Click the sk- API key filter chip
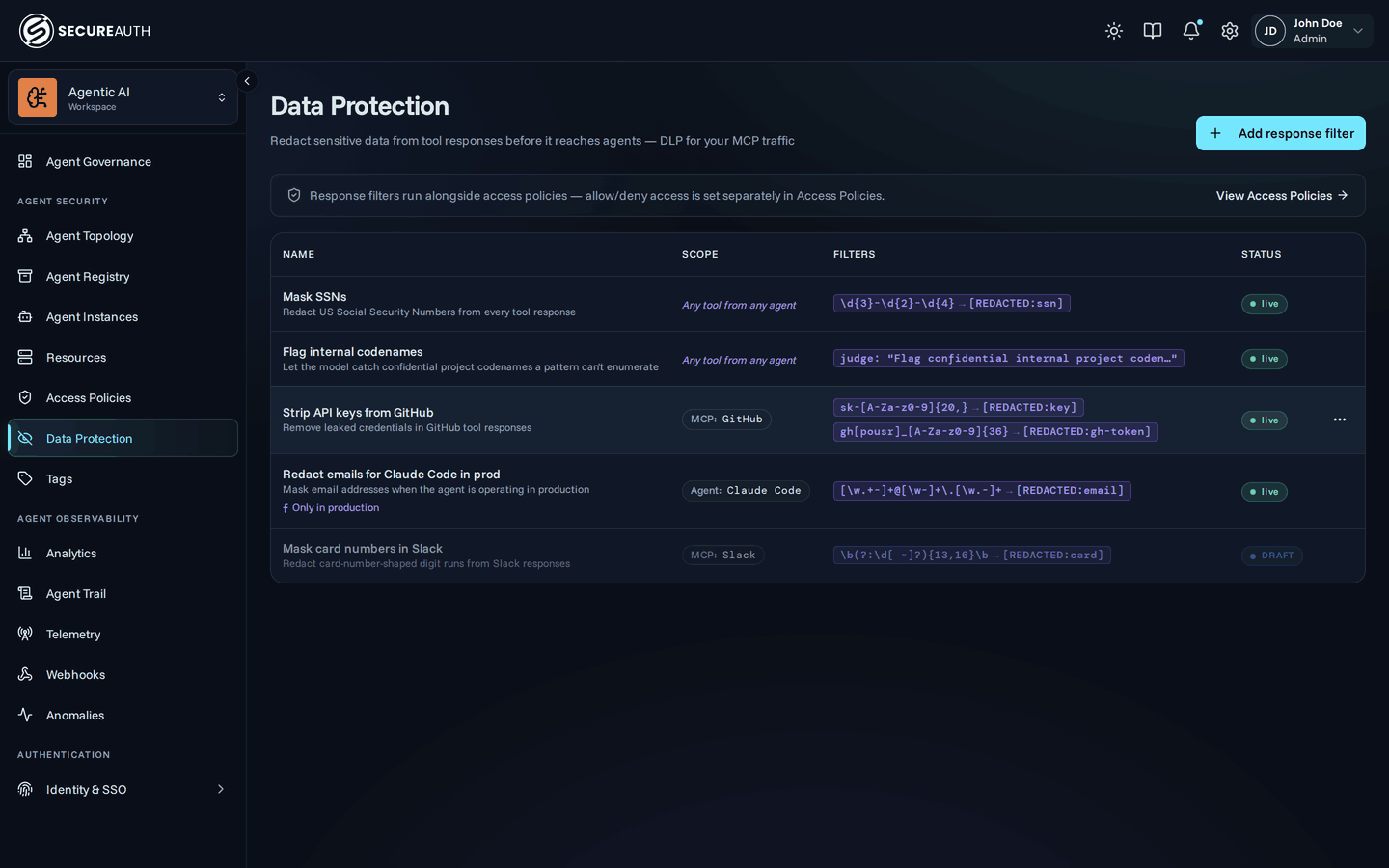Screen dimensions: 1389x868 [x=959, y=408]
